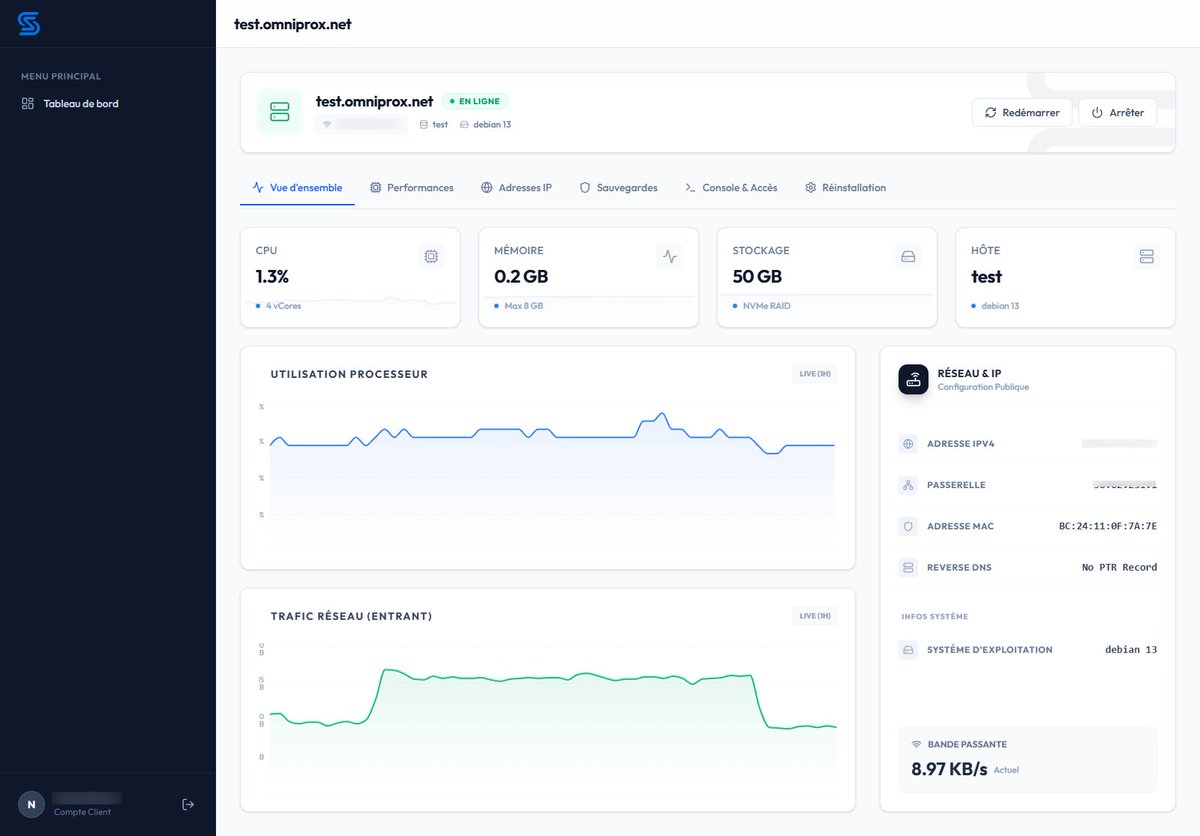Click the Arrêter button
This screenshot has height=836, width=1200.
click(x=1118, y=113)
